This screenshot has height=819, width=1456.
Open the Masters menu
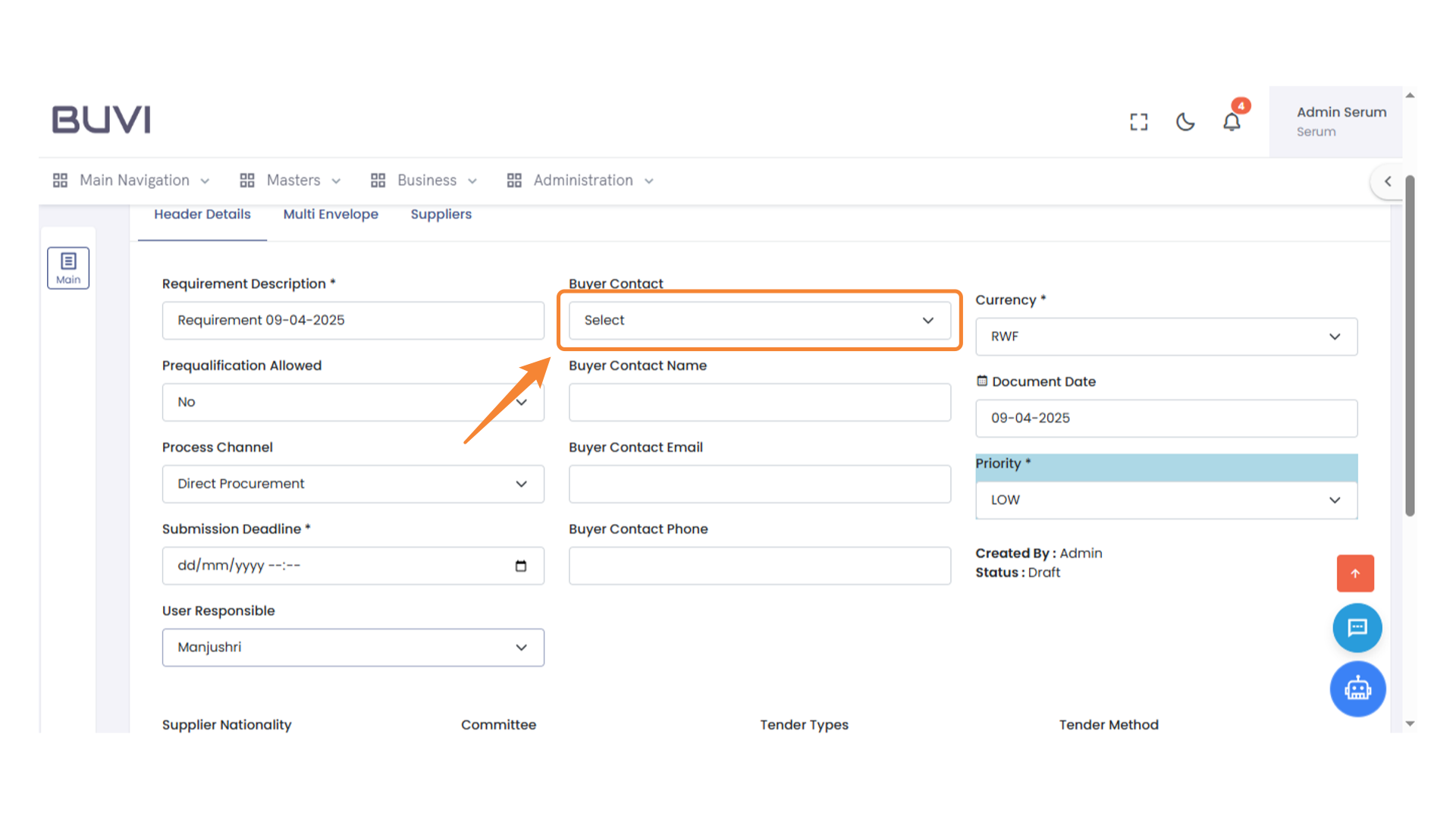(x=291, y=180)
